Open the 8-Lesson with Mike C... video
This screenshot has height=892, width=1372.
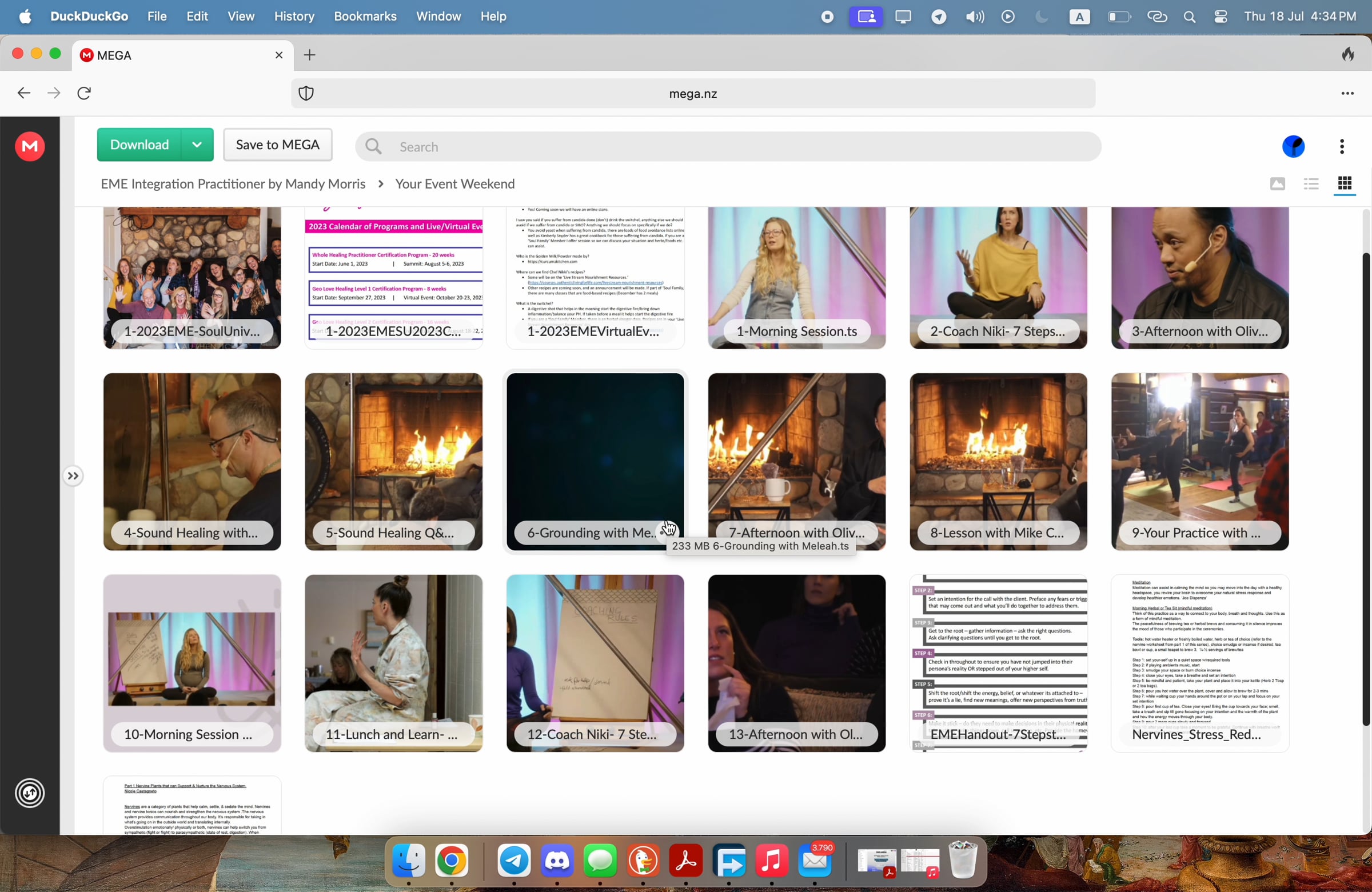pyautogui.click(x=999, y=462)
